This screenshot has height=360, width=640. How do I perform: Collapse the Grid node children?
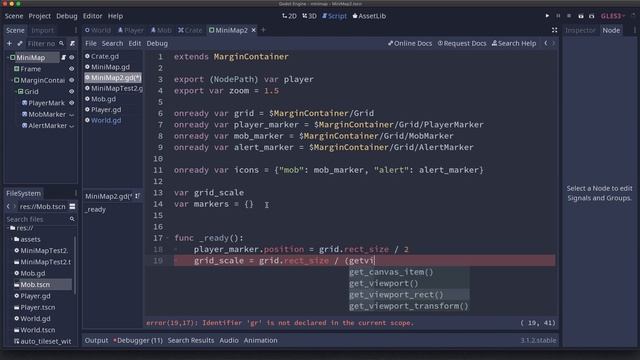pyautogui.click(x=16, y=92)
